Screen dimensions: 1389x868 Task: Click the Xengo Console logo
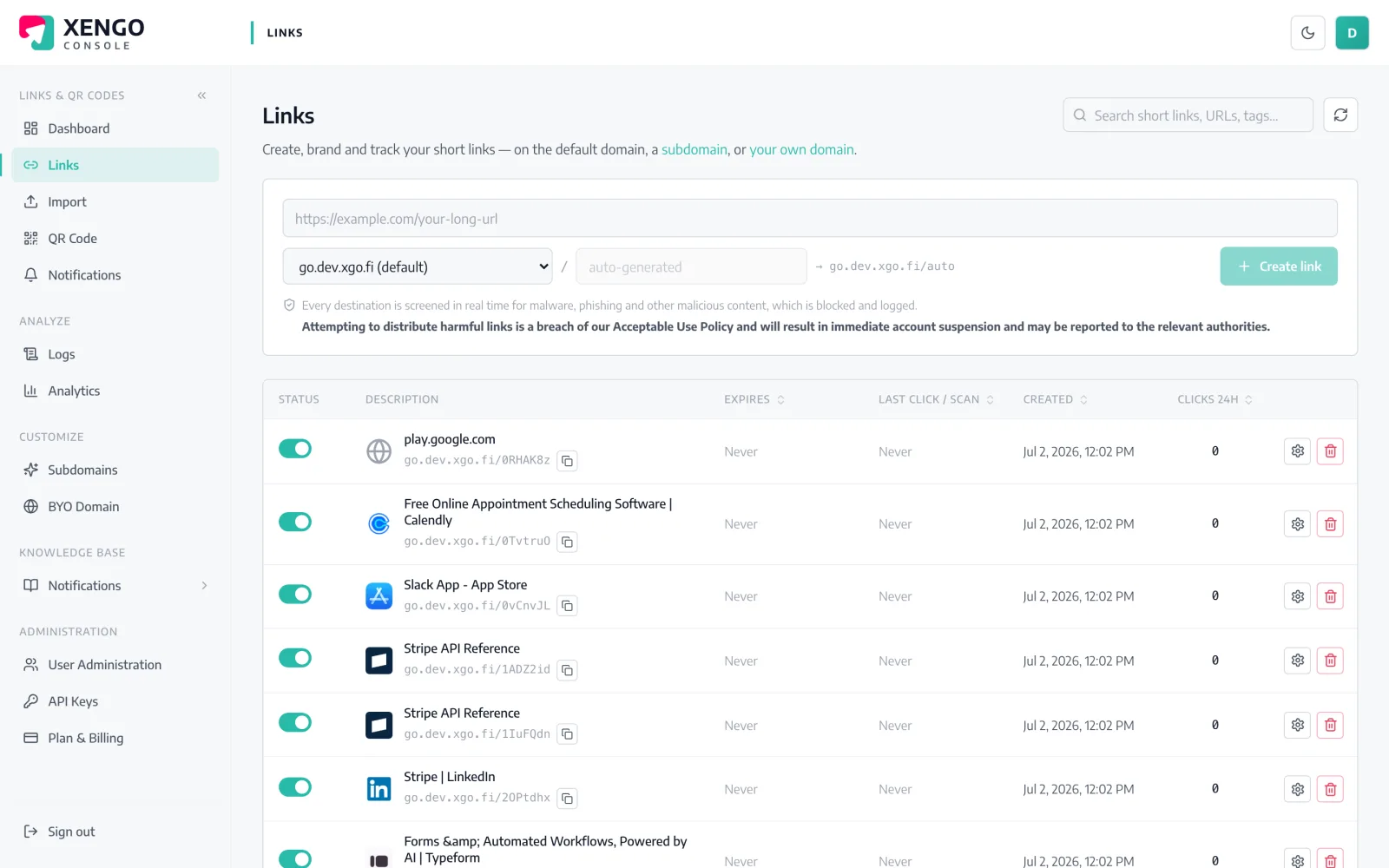click(82, 33)
